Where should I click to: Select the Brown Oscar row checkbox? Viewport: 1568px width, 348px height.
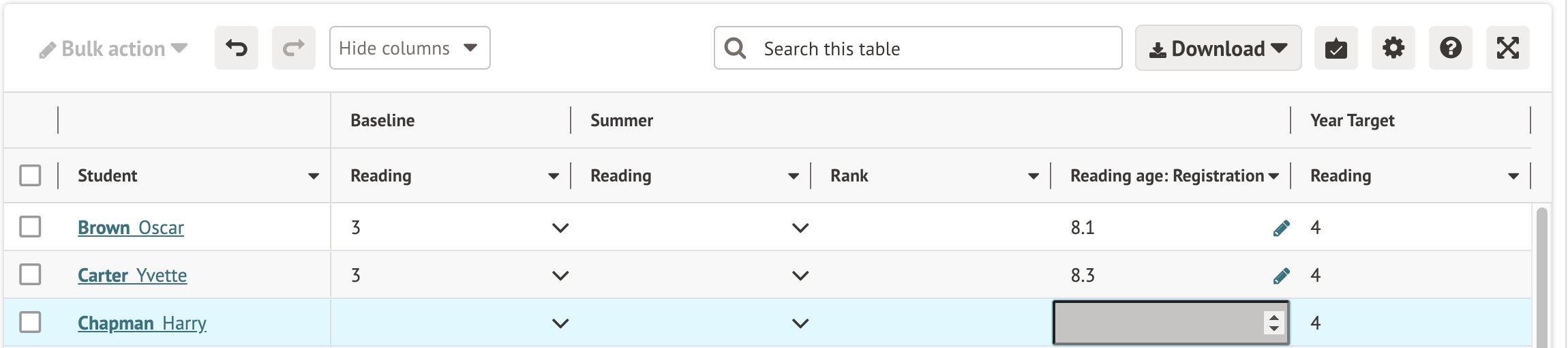pos(30,227)
